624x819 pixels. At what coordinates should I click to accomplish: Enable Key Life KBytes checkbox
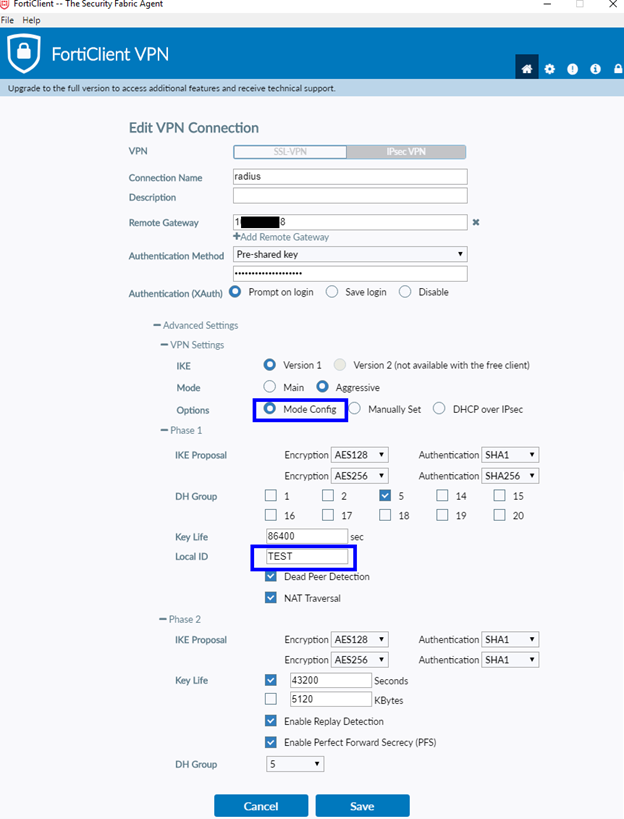click(270, 699)
